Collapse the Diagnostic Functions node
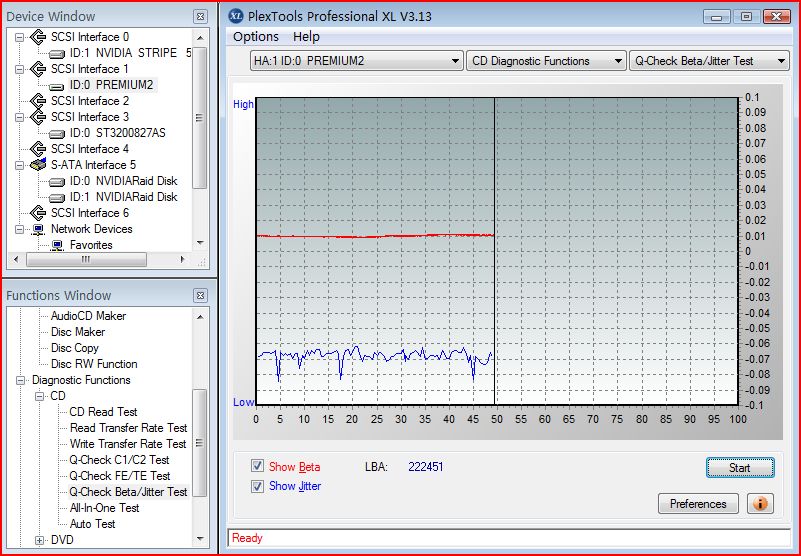The width and height of the screenshot is (801, 556). point(20,380)
